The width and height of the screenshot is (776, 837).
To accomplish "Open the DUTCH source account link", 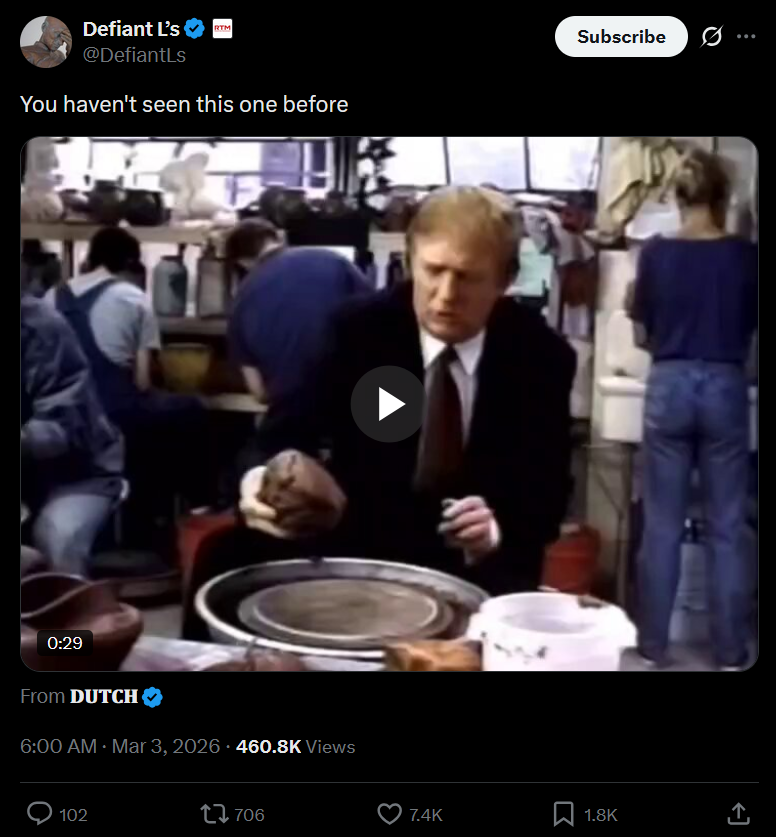I will [104, 697].
